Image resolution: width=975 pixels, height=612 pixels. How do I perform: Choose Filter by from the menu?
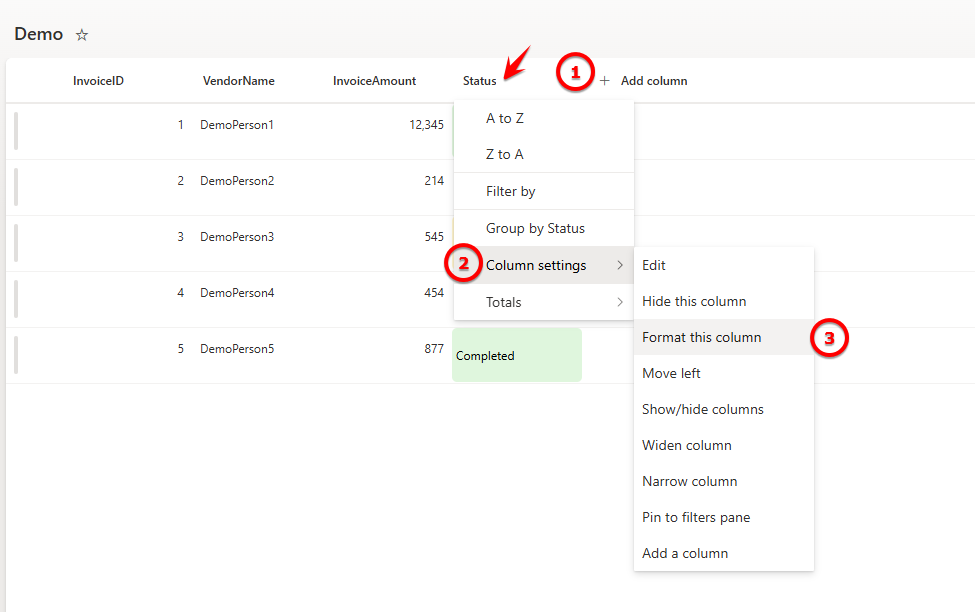pos(511,191)
